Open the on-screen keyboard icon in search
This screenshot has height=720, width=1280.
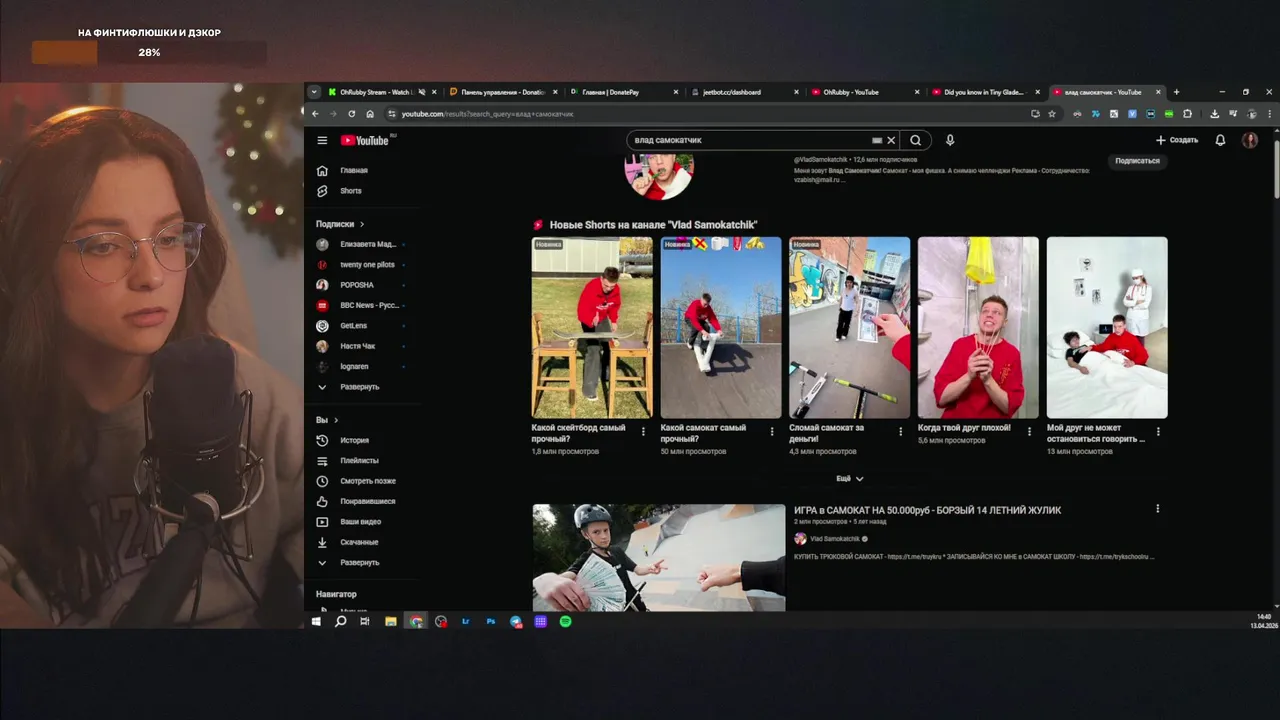[877, 140]
